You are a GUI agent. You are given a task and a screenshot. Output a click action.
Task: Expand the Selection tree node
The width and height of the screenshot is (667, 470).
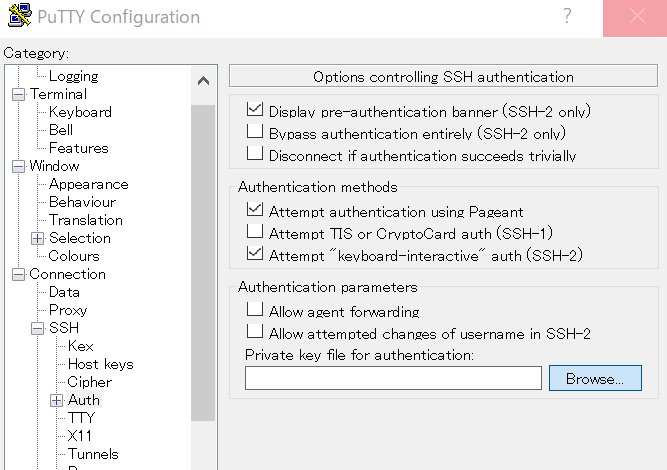[x=38, y=238]
